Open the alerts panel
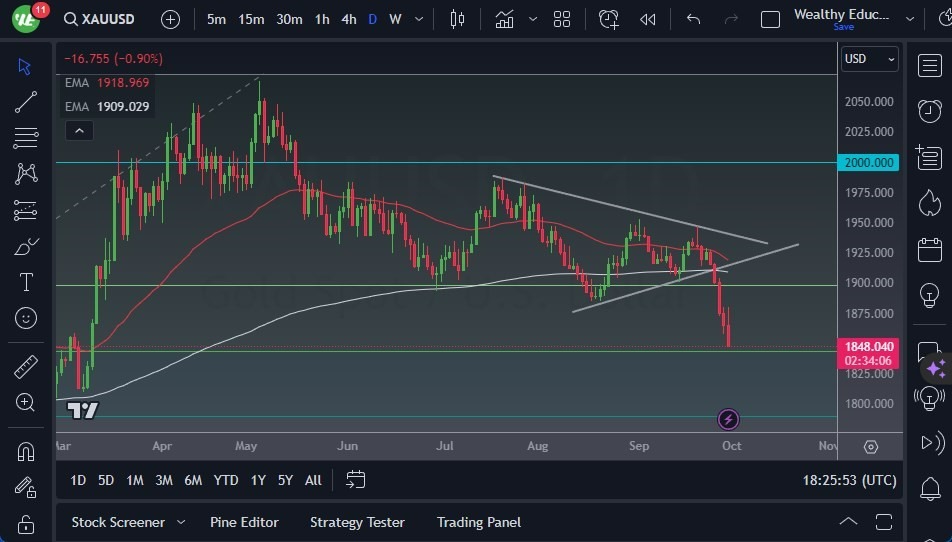 click(930, 111)
